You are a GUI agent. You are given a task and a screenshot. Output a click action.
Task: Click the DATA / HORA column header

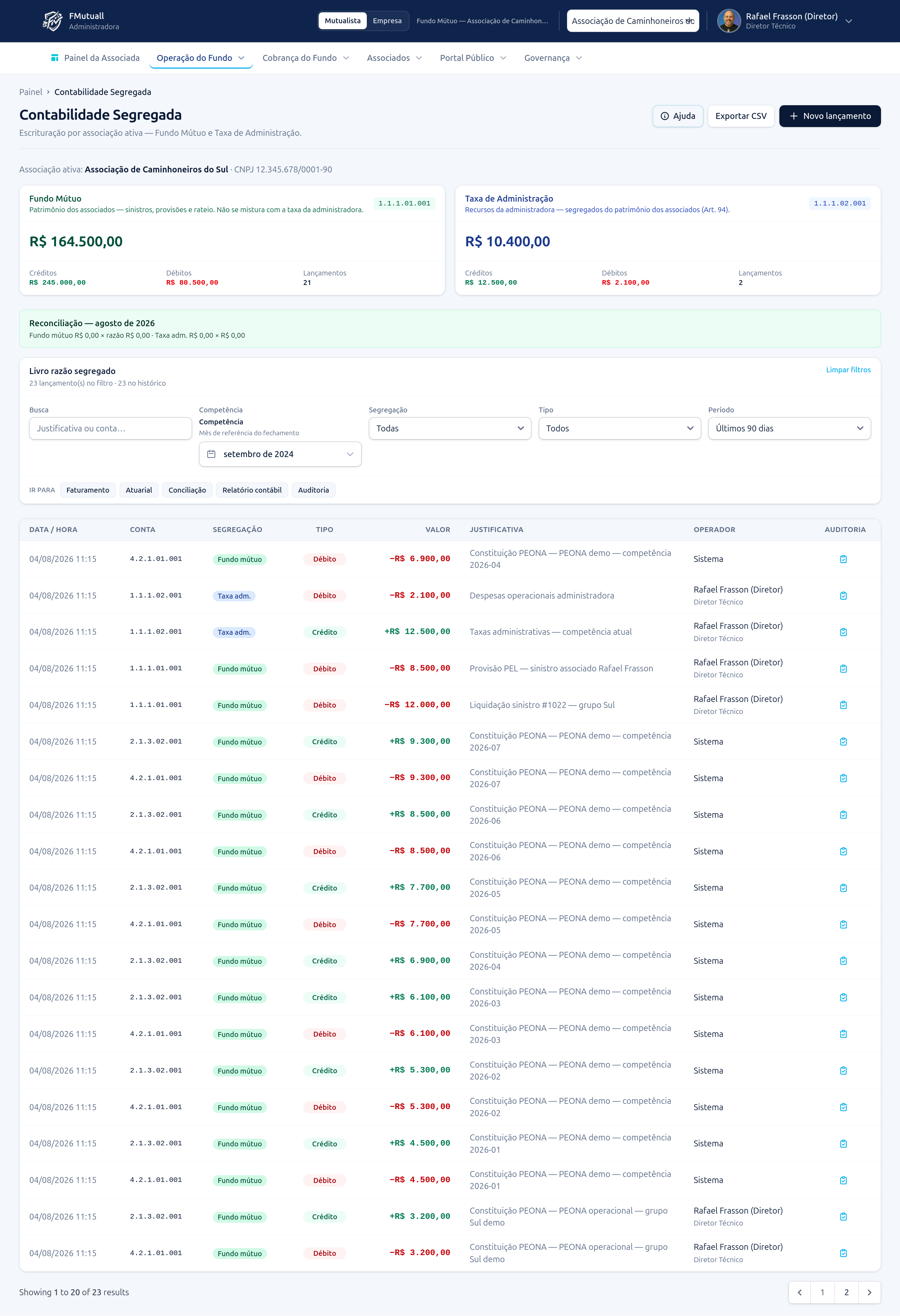pos(53,530)
